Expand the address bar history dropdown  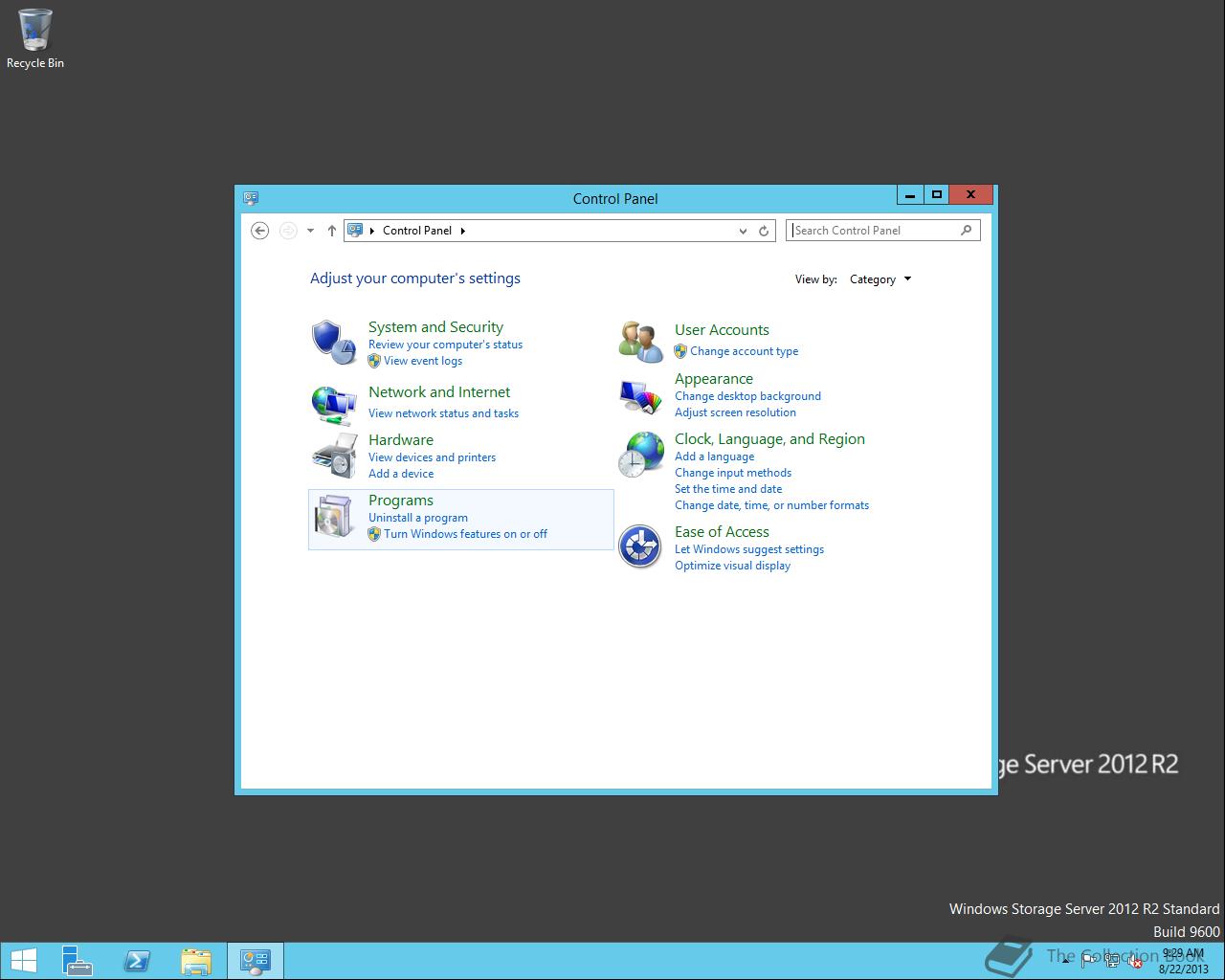point(743,231)
